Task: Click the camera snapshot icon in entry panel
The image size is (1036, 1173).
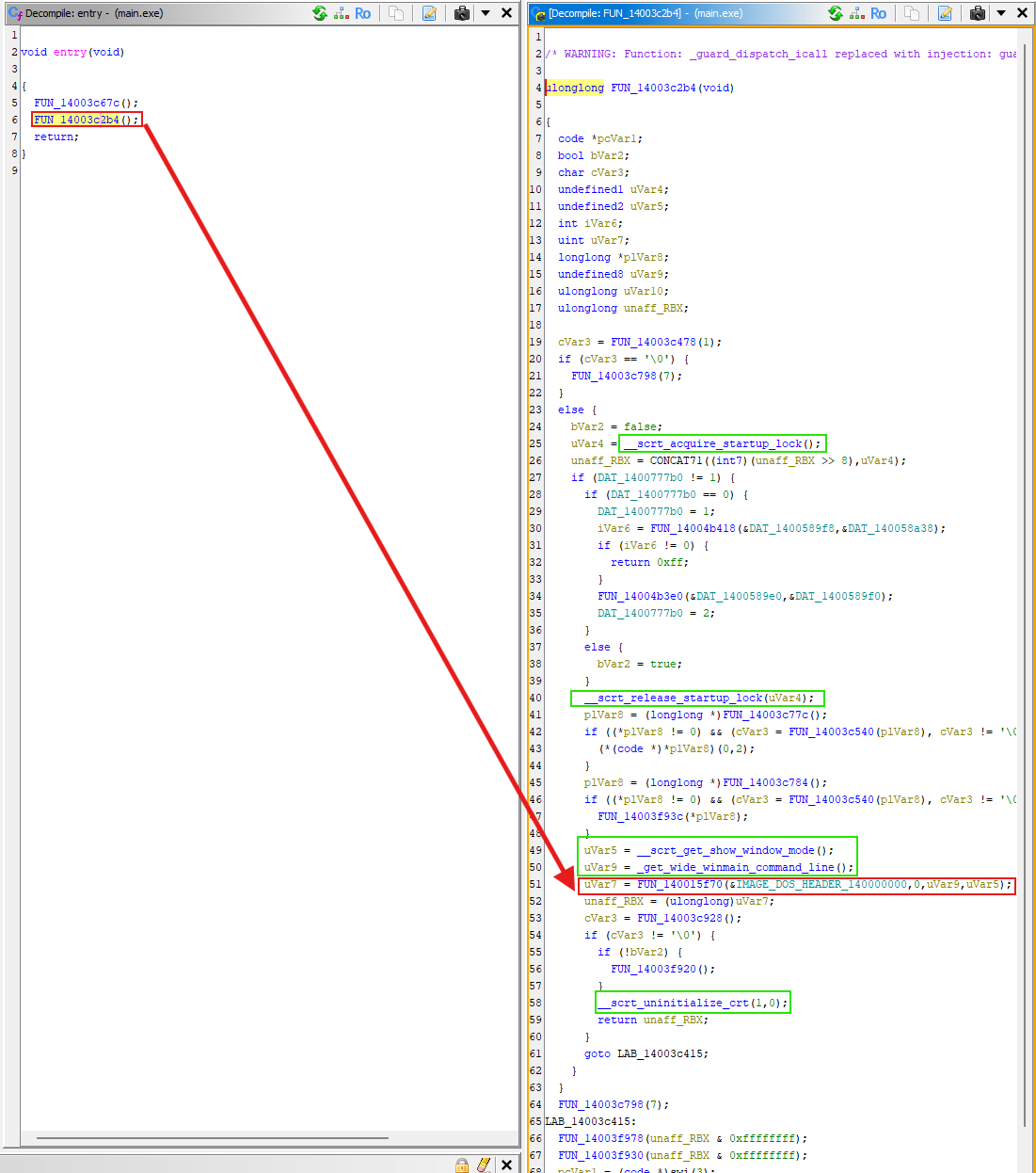Action: 461,13
